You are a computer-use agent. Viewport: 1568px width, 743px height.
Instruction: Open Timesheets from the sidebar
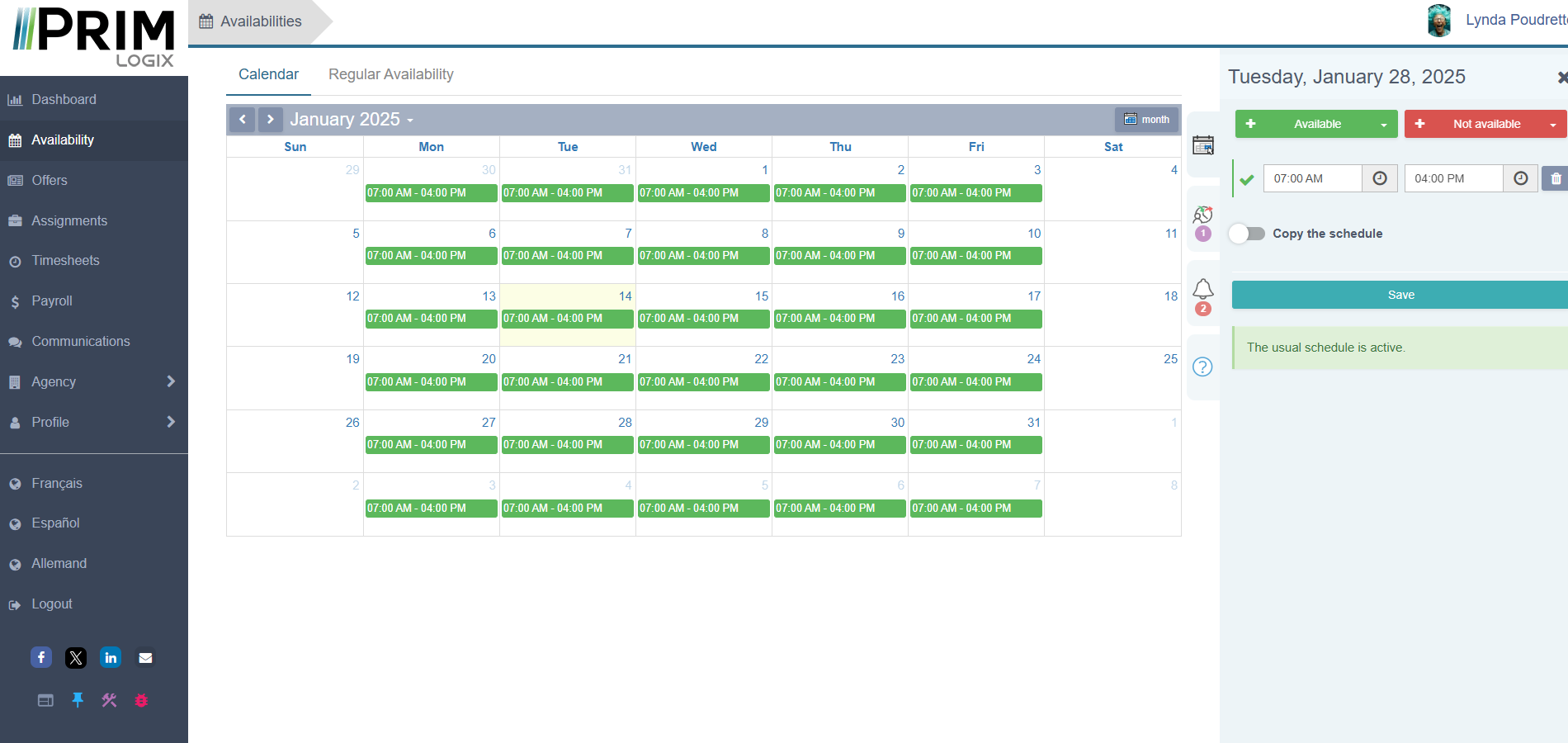coord(65,261)
